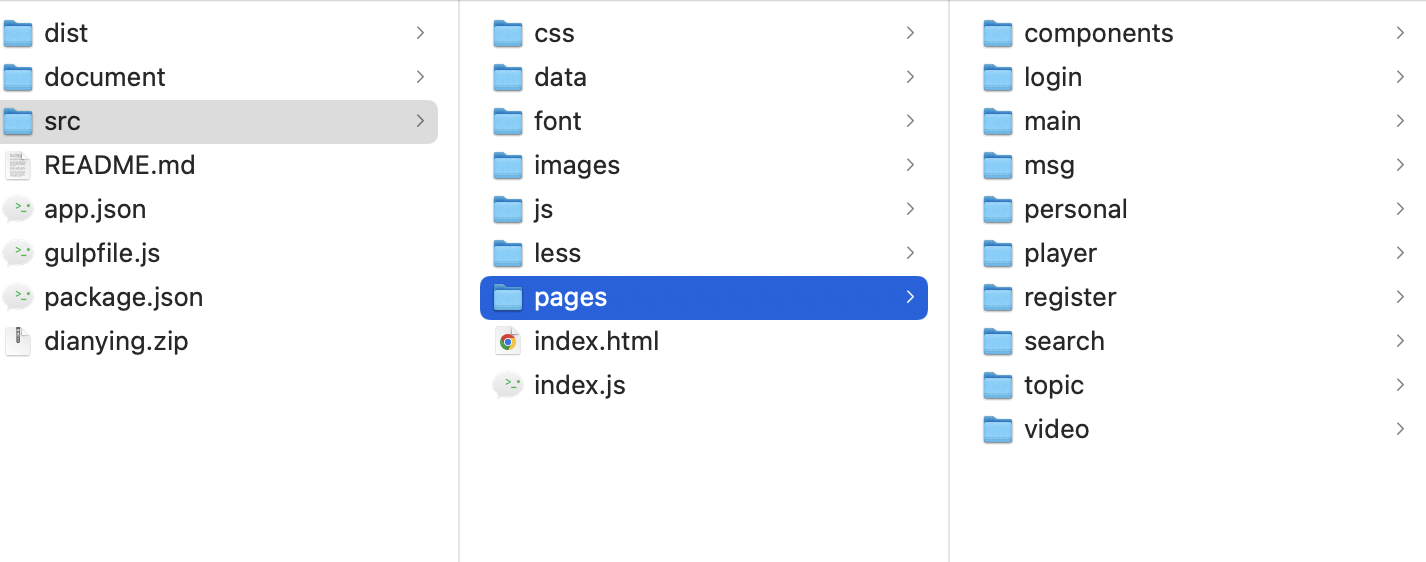The width and height of the screenshot is (1426, 562).
Task: Click the index.js script file icon
Action: click(508, 385)
